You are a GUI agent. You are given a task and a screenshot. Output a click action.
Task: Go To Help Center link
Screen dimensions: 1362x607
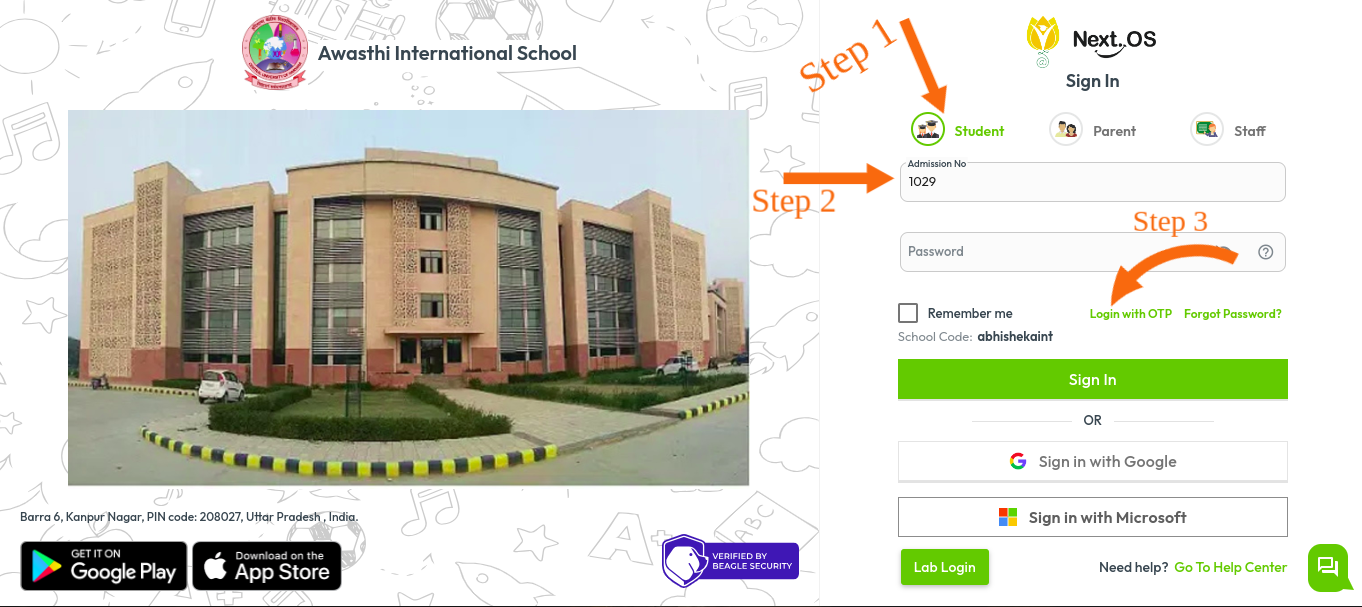[1230, 567]
